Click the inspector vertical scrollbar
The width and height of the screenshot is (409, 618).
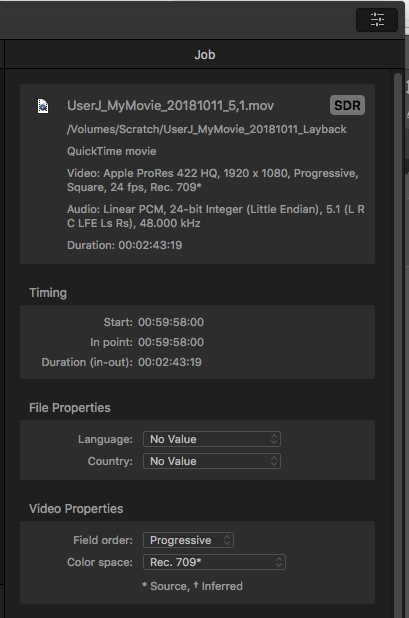(x=398, y=343)
